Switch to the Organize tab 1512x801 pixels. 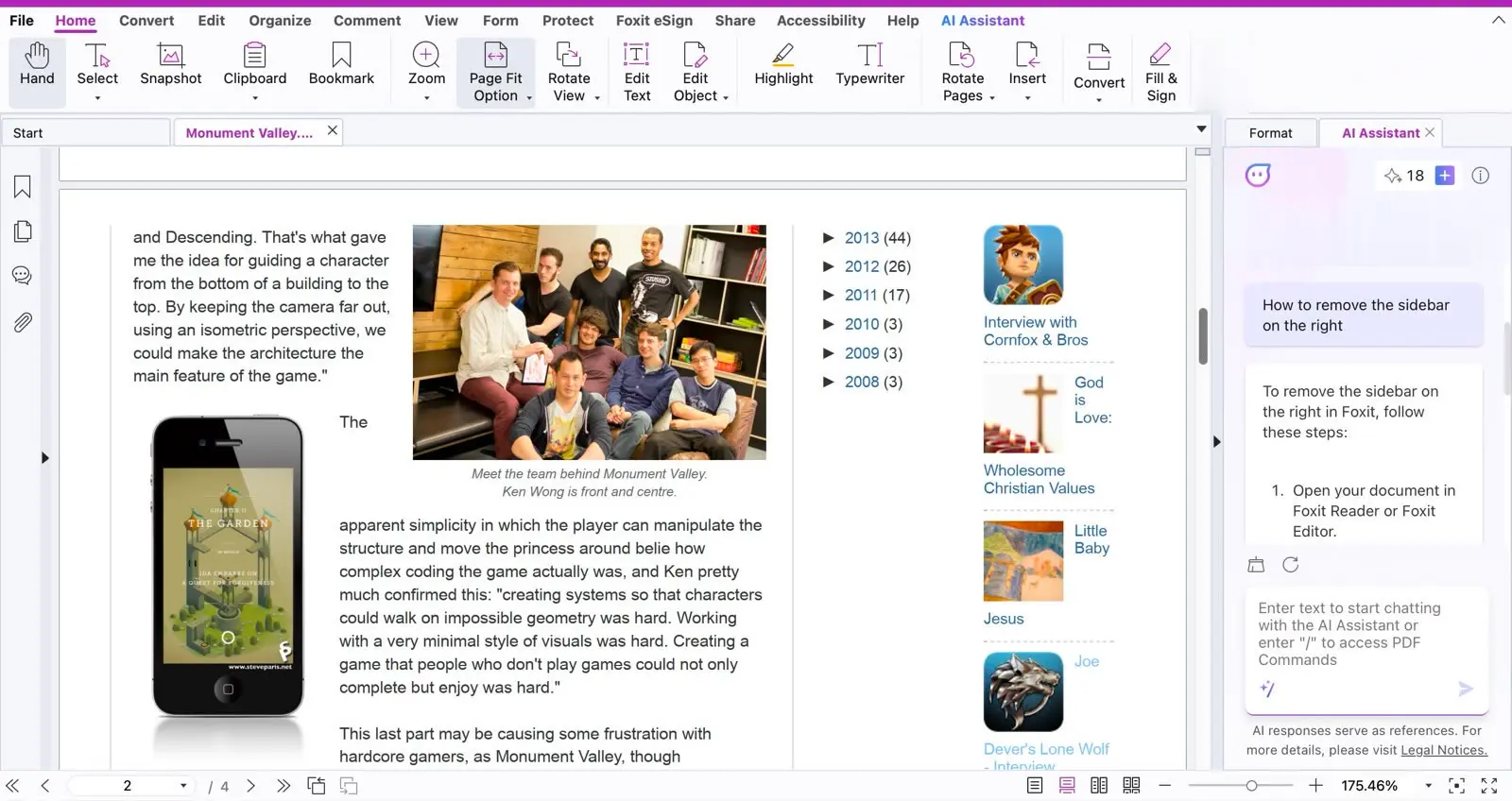280,20
